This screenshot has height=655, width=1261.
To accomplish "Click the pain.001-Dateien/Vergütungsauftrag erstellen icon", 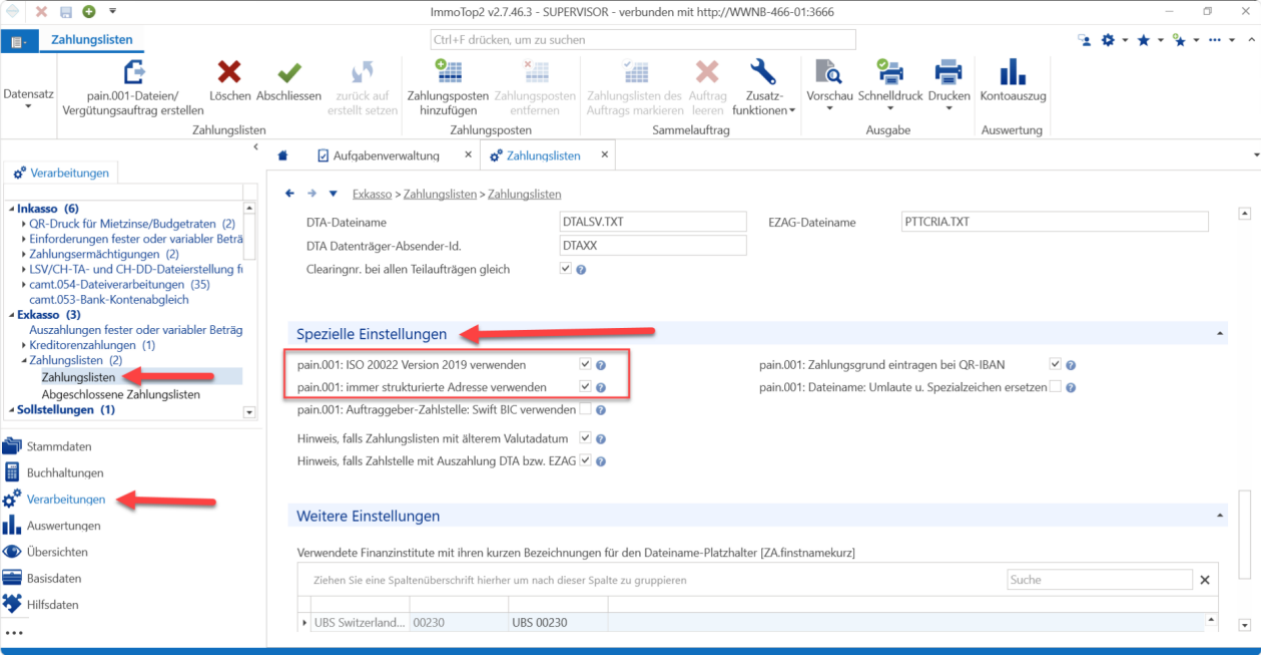I will (x=133, y=72).
